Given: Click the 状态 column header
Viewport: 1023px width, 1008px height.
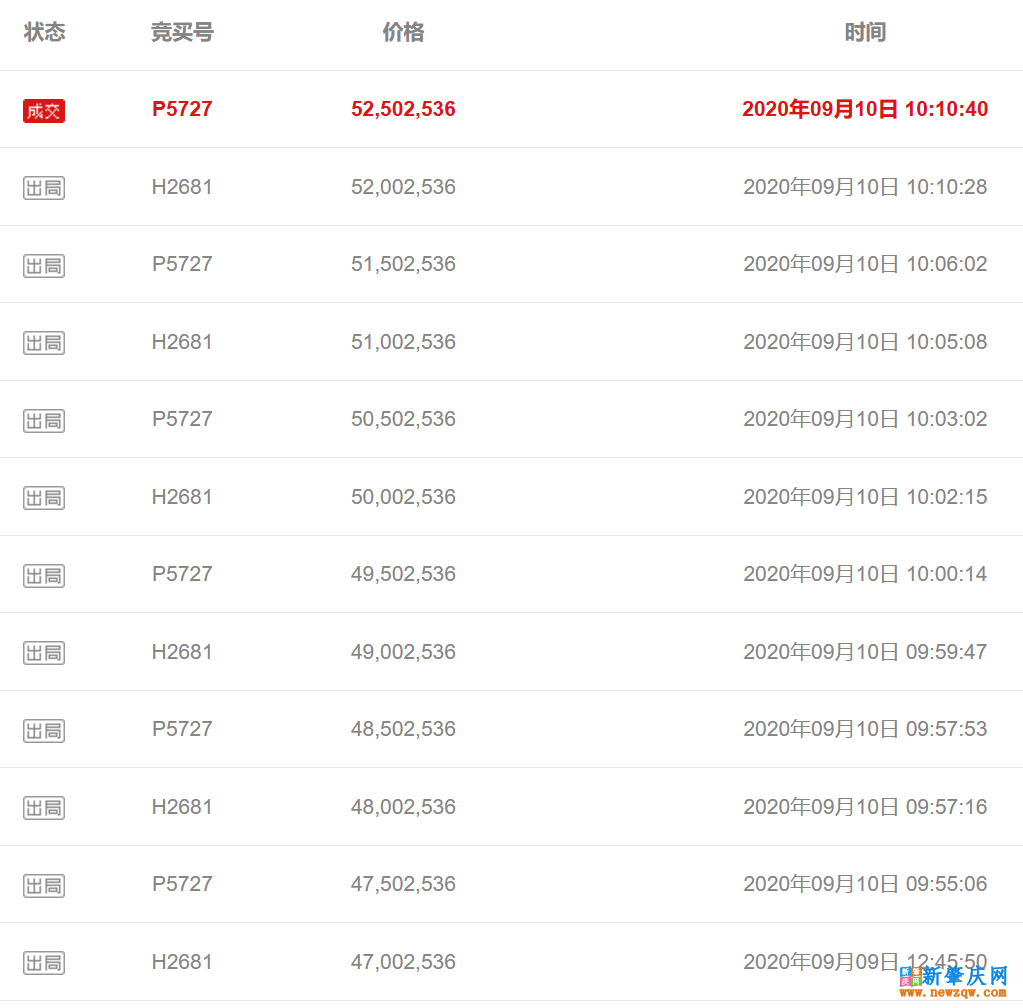Looking at the screenshot, I should click(x=45, y=33).
